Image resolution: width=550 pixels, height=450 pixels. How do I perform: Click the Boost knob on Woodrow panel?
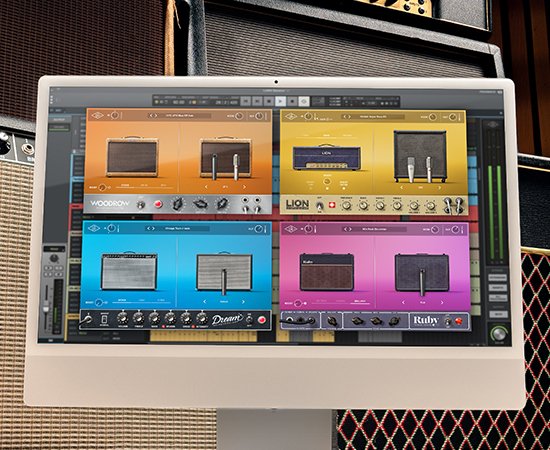pyautogui.click(x=102, y=188)
